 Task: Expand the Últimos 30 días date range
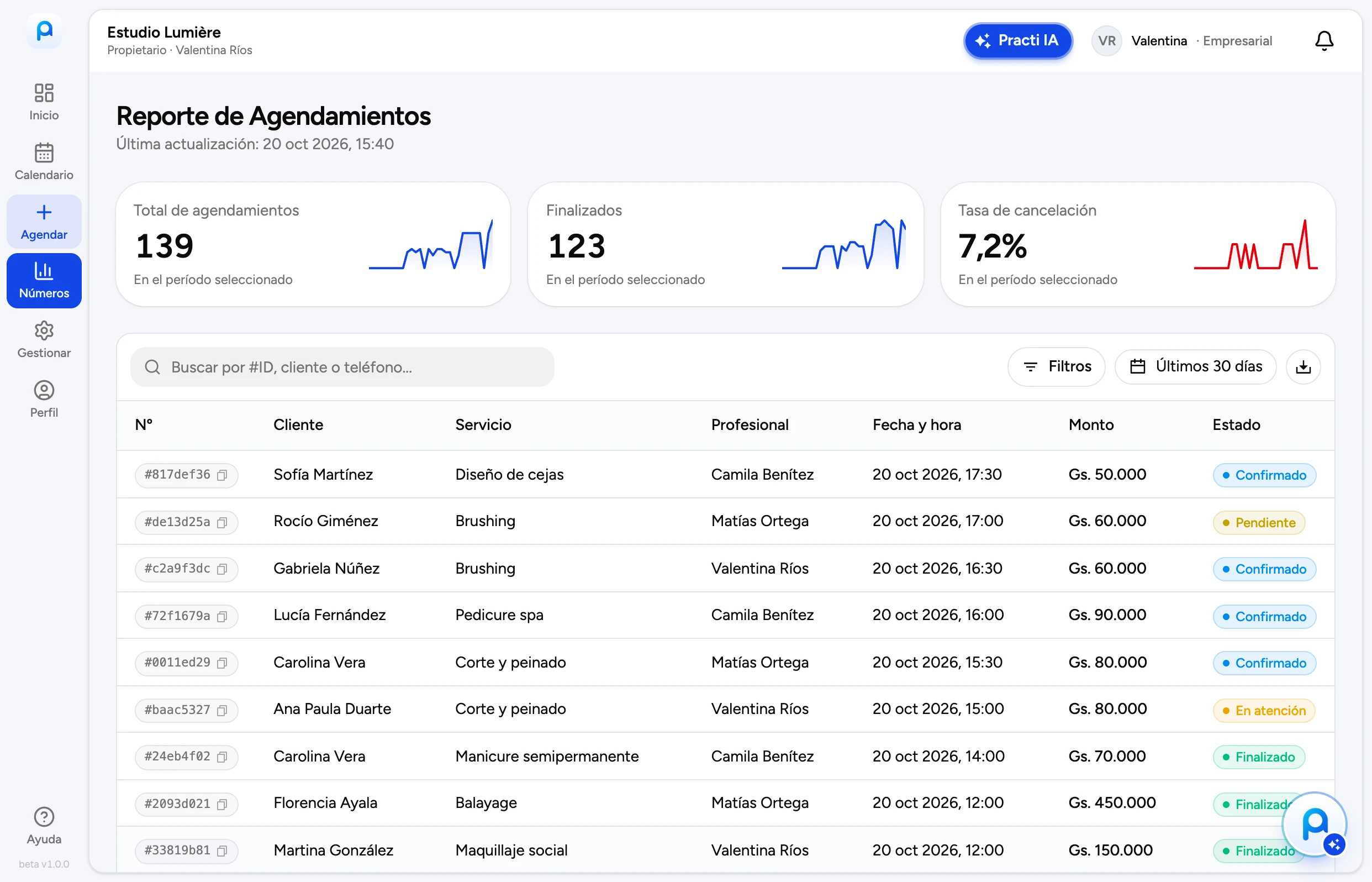coord(1196,366)
